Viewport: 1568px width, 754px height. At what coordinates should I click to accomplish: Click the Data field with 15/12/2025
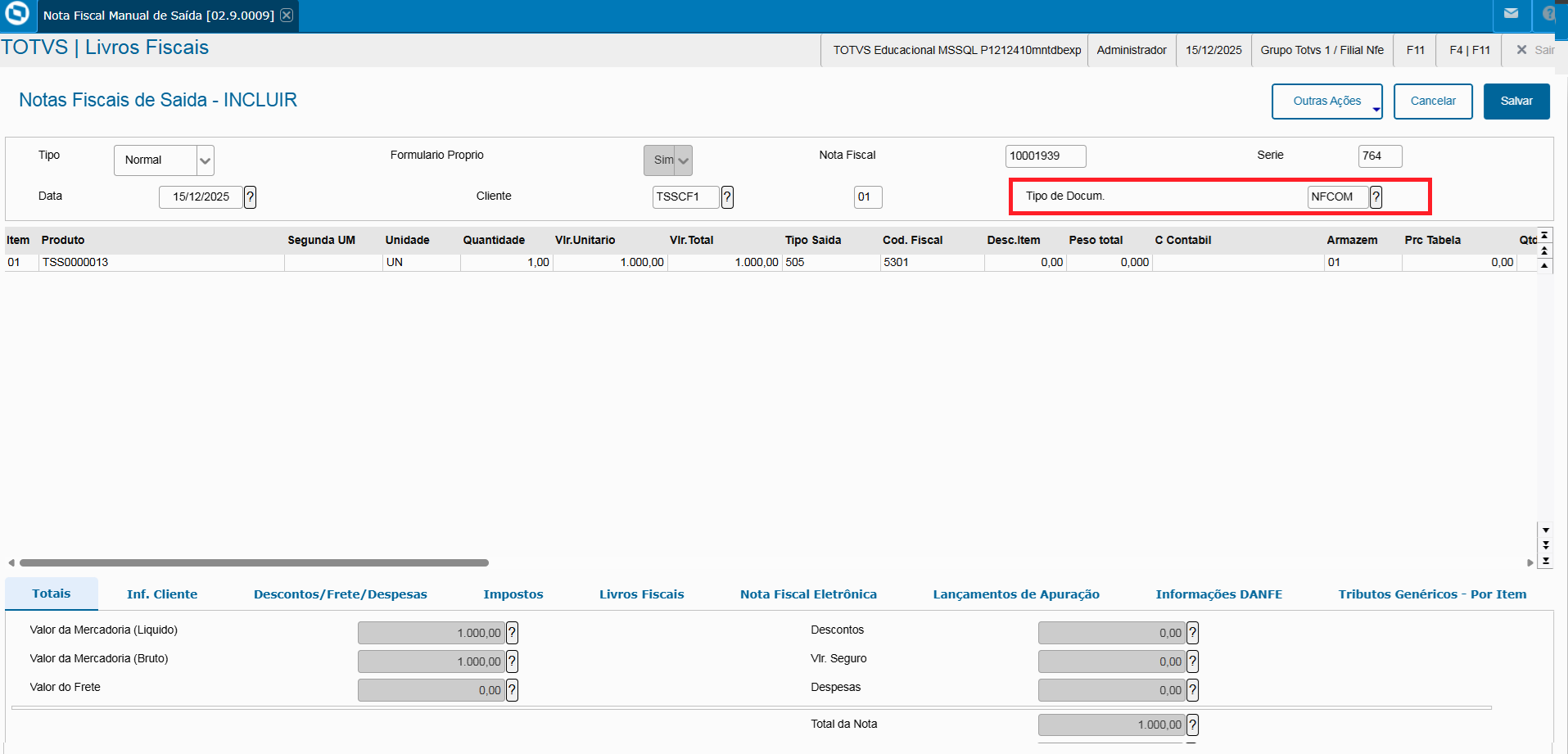tap(201, 196)
